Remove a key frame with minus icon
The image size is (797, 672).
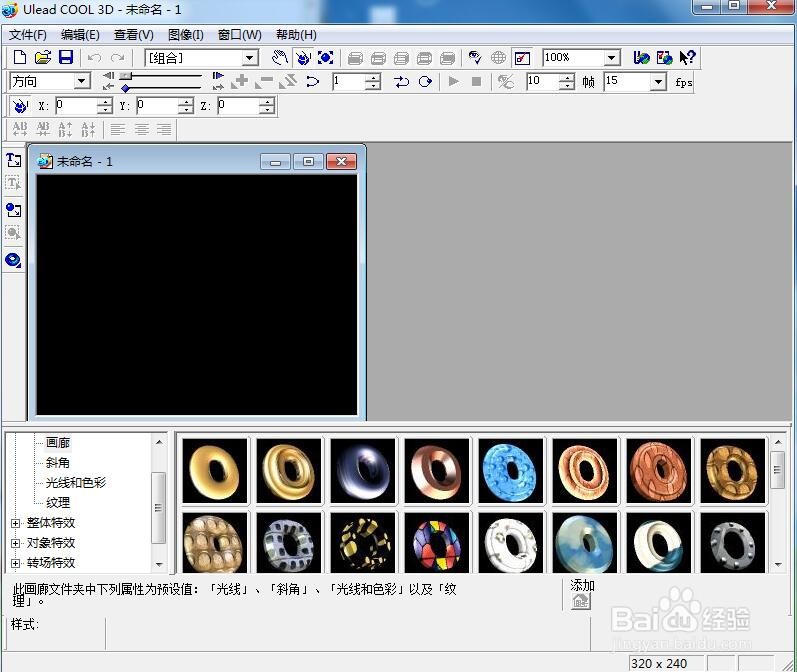(x=264, y=81)
